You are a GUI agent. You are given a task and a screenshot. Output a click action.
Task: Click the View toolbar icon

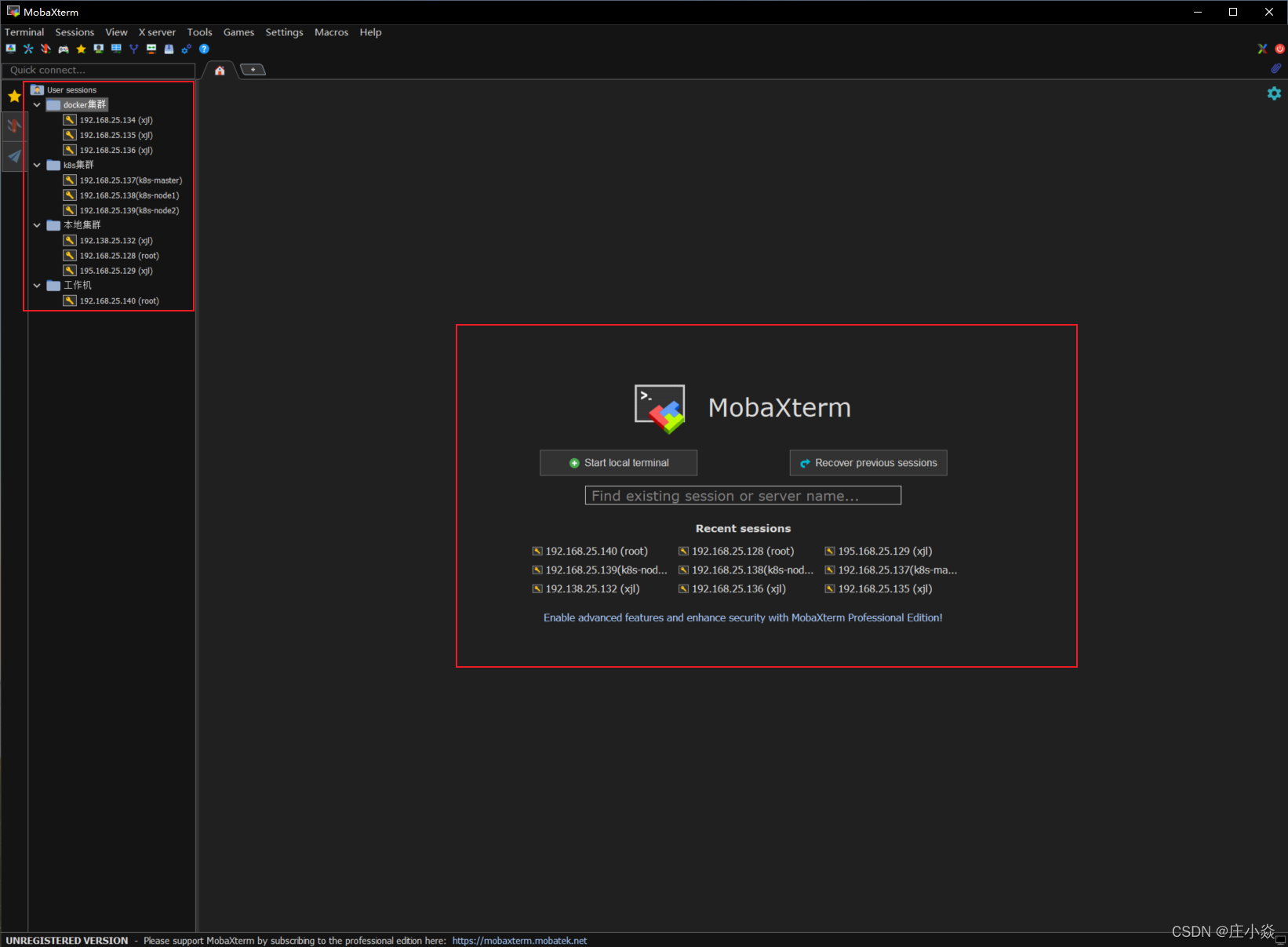(99, 49)
